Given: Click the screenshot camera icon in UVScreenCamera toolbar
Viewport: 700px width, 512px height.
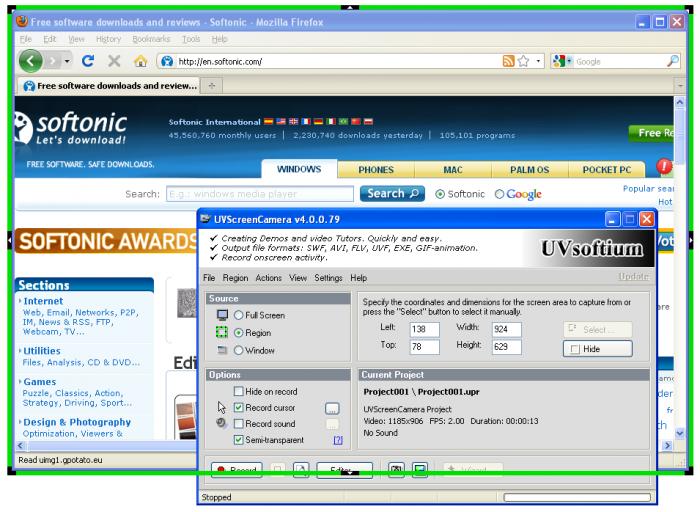Looking at the screenshot, I should tap(396, 470).
